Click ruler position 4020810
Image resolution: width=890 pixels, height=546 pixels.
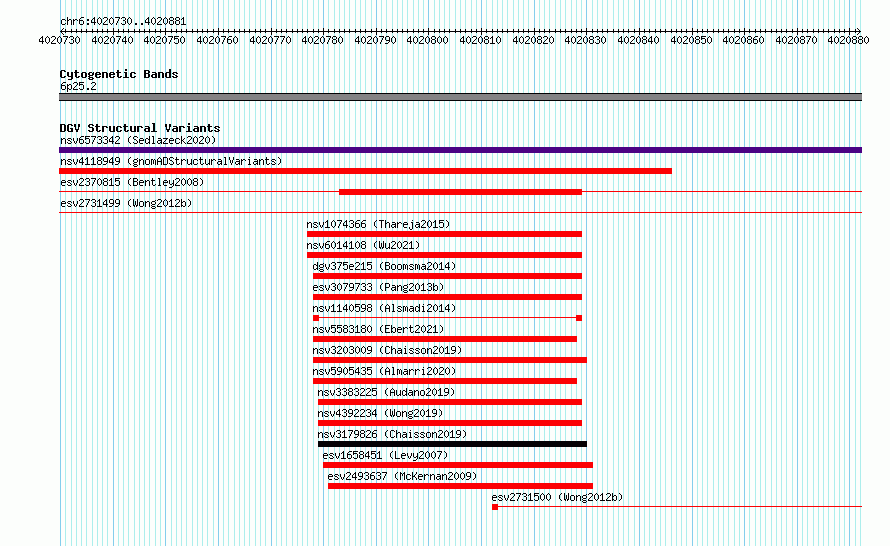[480, 40]
